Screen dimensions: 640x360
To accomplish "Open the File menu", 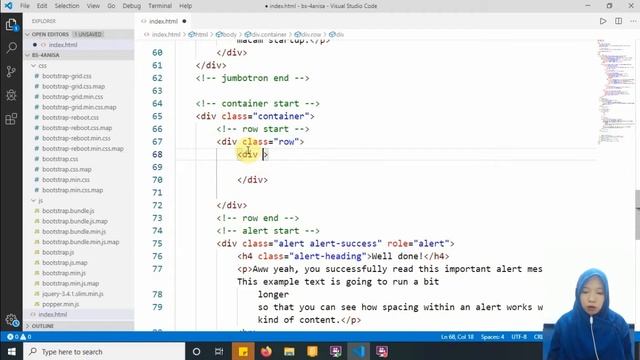I will click(25, 6).
